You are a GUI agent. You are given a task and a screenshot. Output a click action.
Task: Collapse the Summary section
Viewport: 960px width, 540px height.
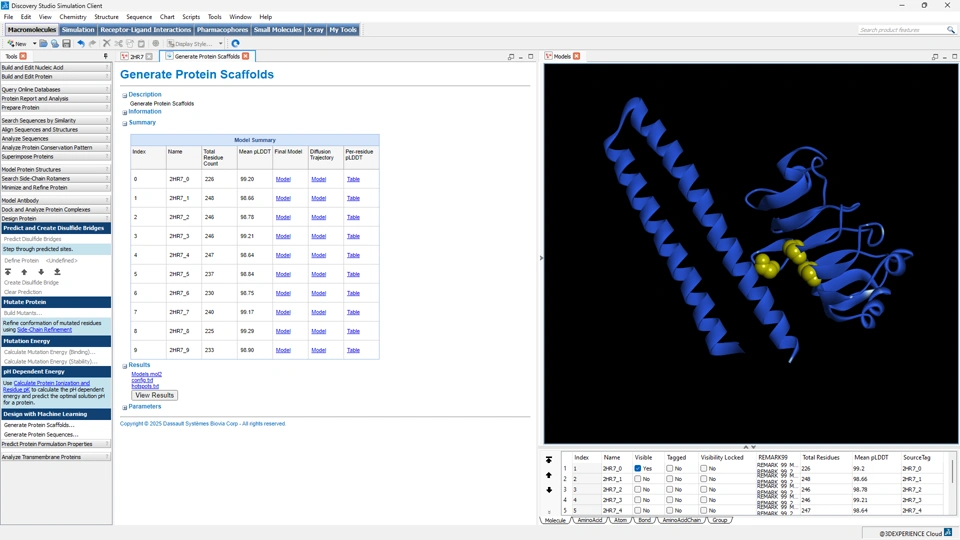124,123
